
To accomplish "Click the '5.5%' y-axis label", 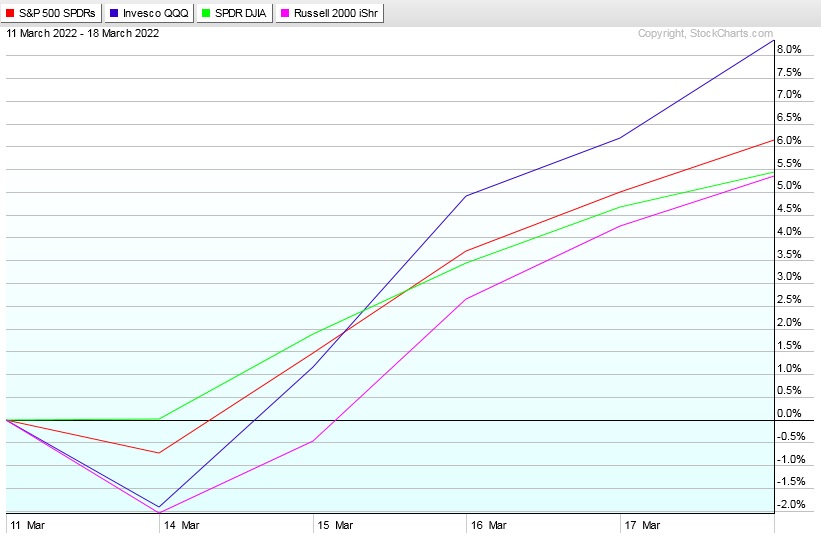I will coord(789,163).
